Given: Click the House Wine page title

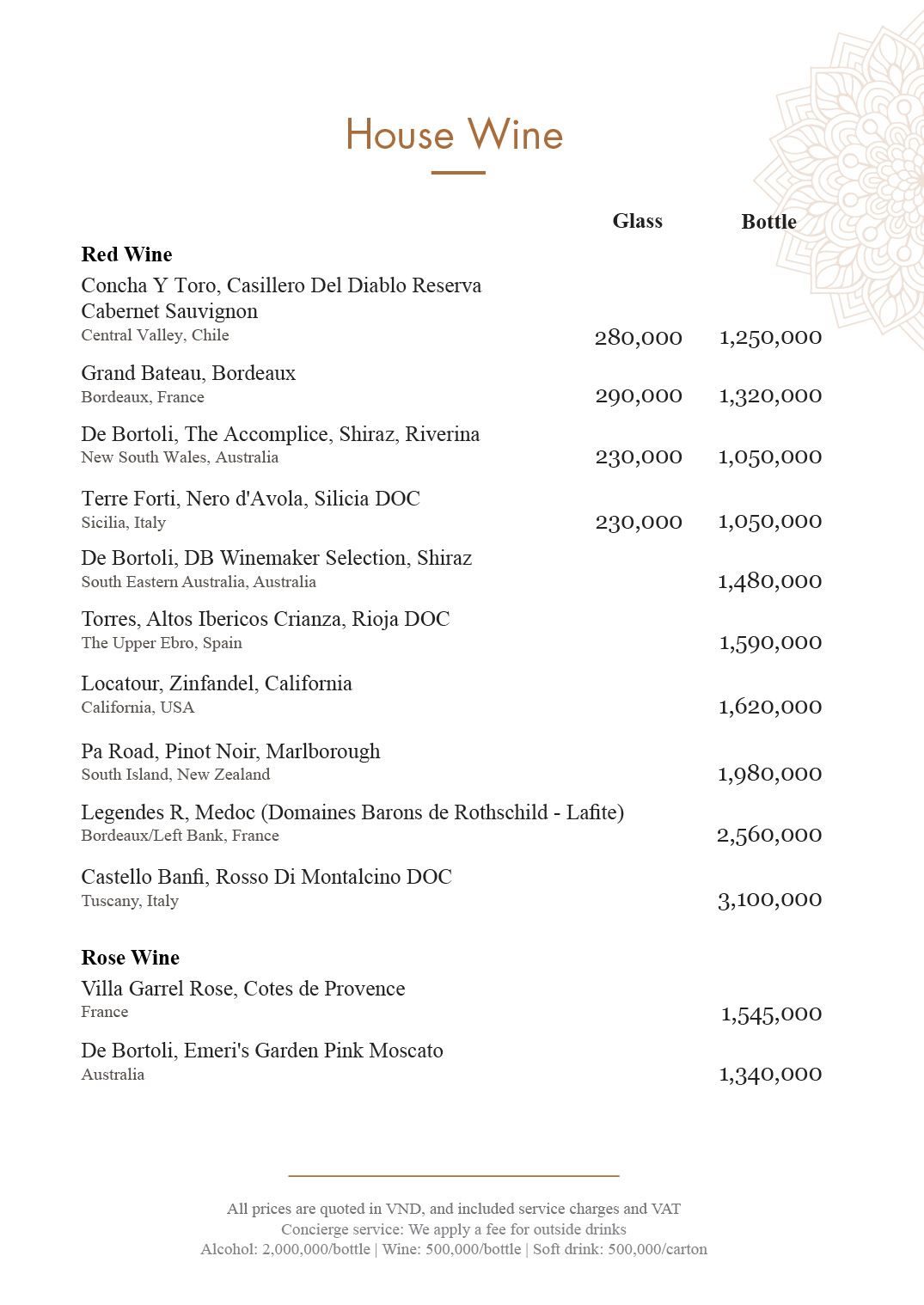Looking at the screenshot, I should pos(454,135).
